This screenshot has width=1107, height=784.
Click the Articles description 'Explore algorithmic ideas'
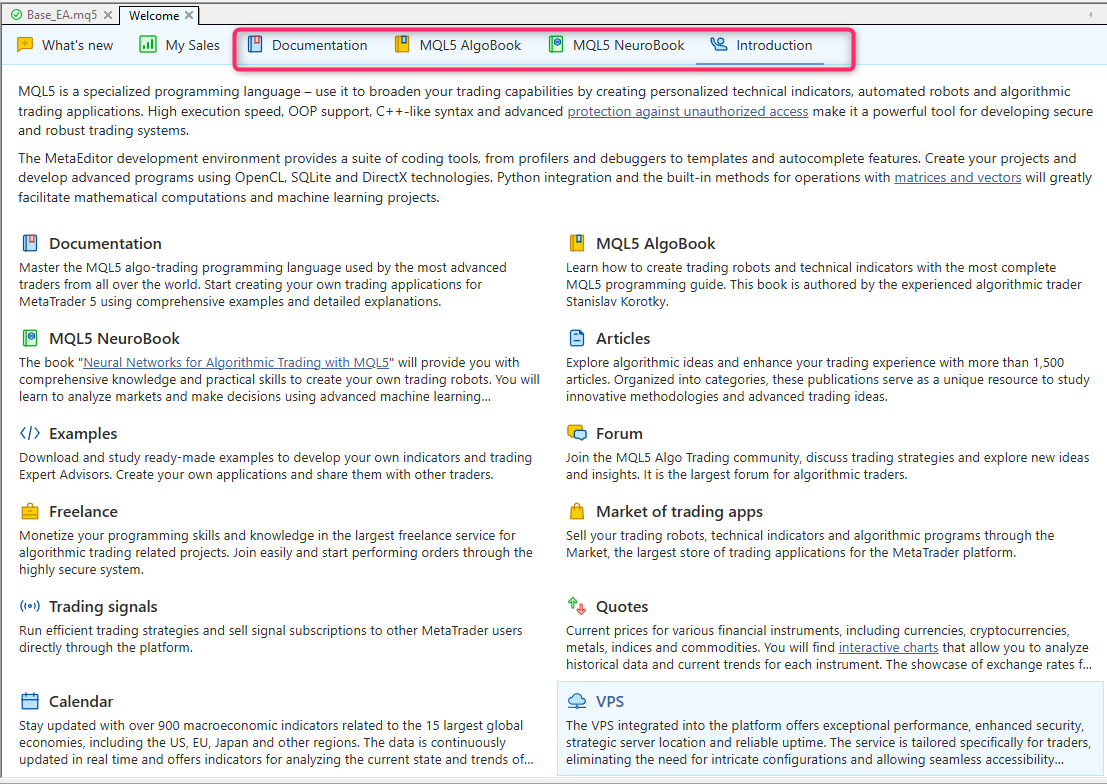coord(827,379)
